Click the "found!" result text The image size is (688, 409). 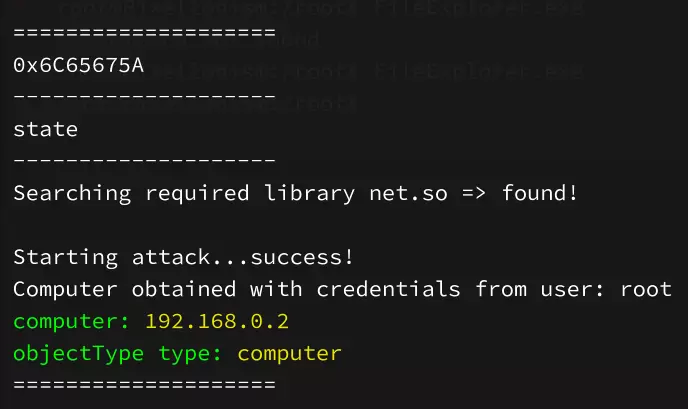pyautogui.click(x=540, y=193)
